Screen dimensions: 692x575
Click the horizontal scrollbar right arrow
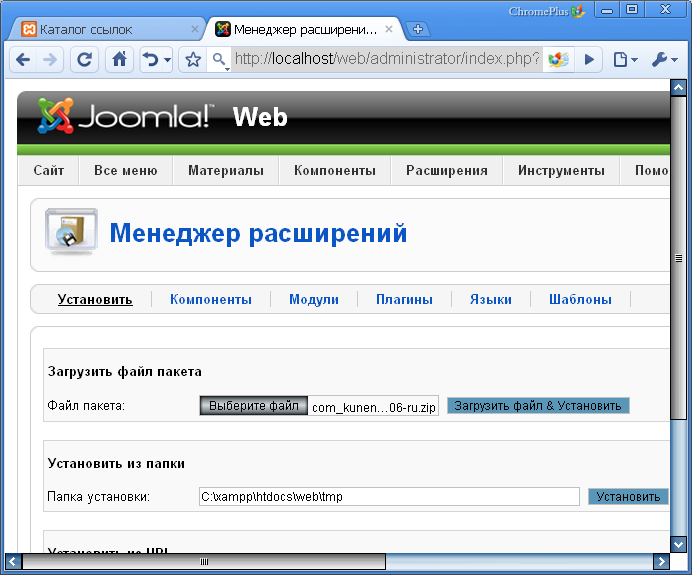click(x=661, y=562)
